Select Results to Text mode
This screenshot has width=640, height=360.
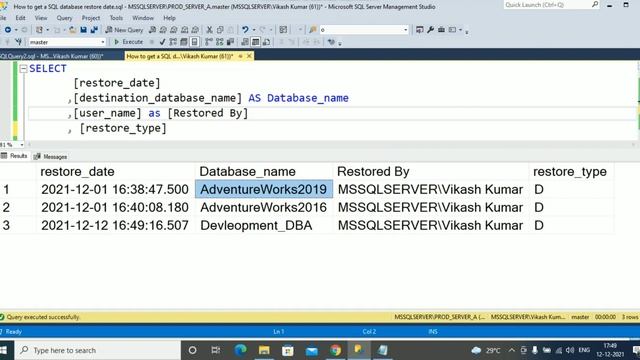[245, 42]
